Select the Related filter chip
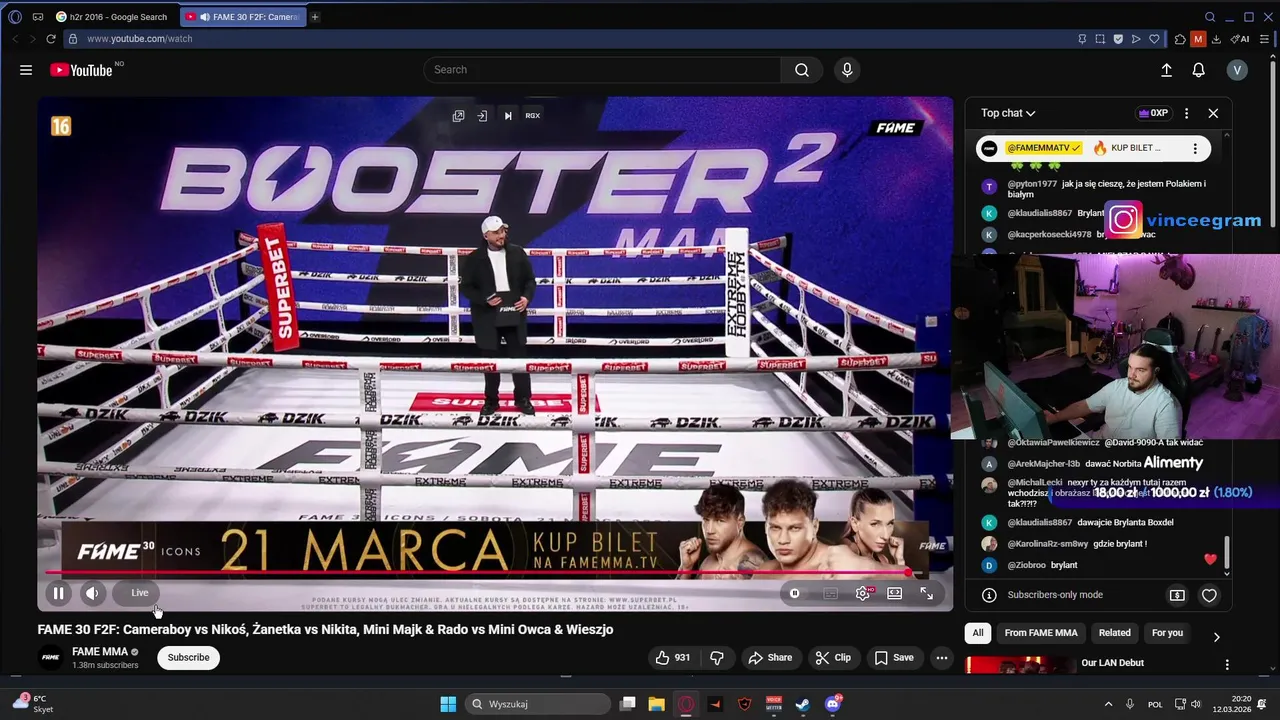 click(1115, 633)
